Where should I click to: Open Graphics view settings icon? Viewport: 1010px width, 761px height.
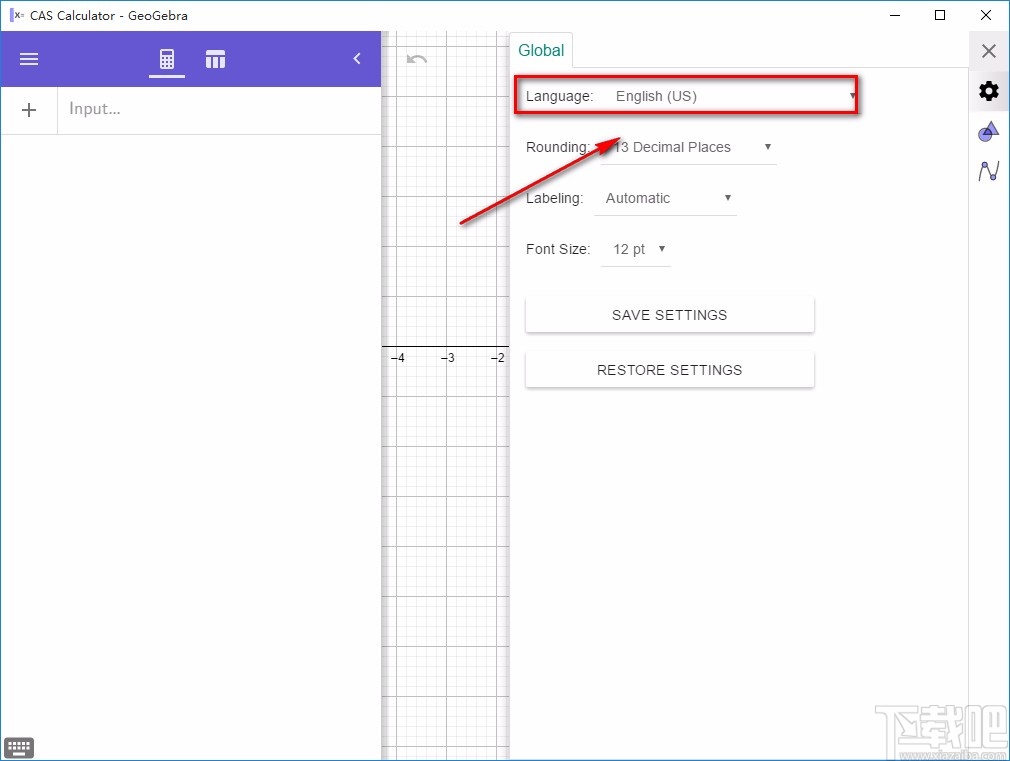click(x=989, y=131)
